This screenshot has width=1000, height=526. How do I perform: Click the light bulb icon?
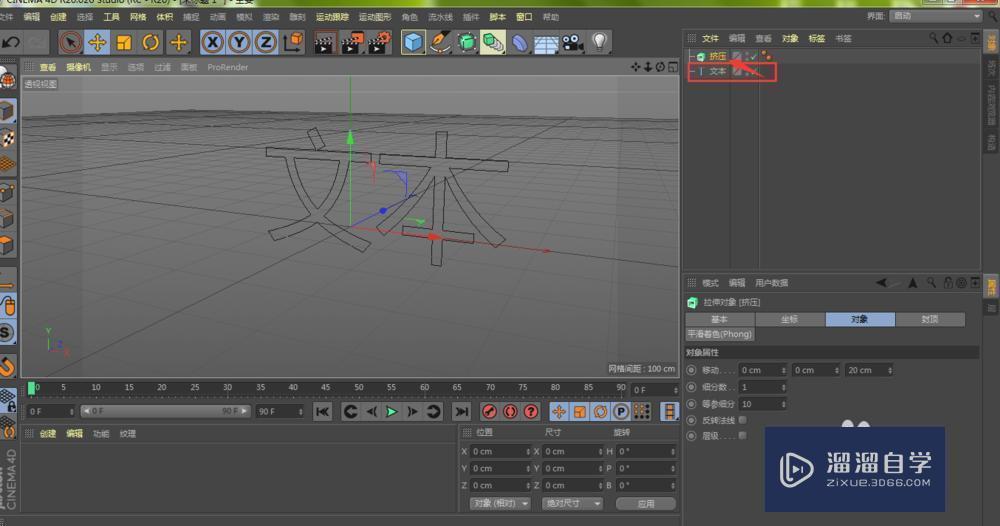(599, 42)
